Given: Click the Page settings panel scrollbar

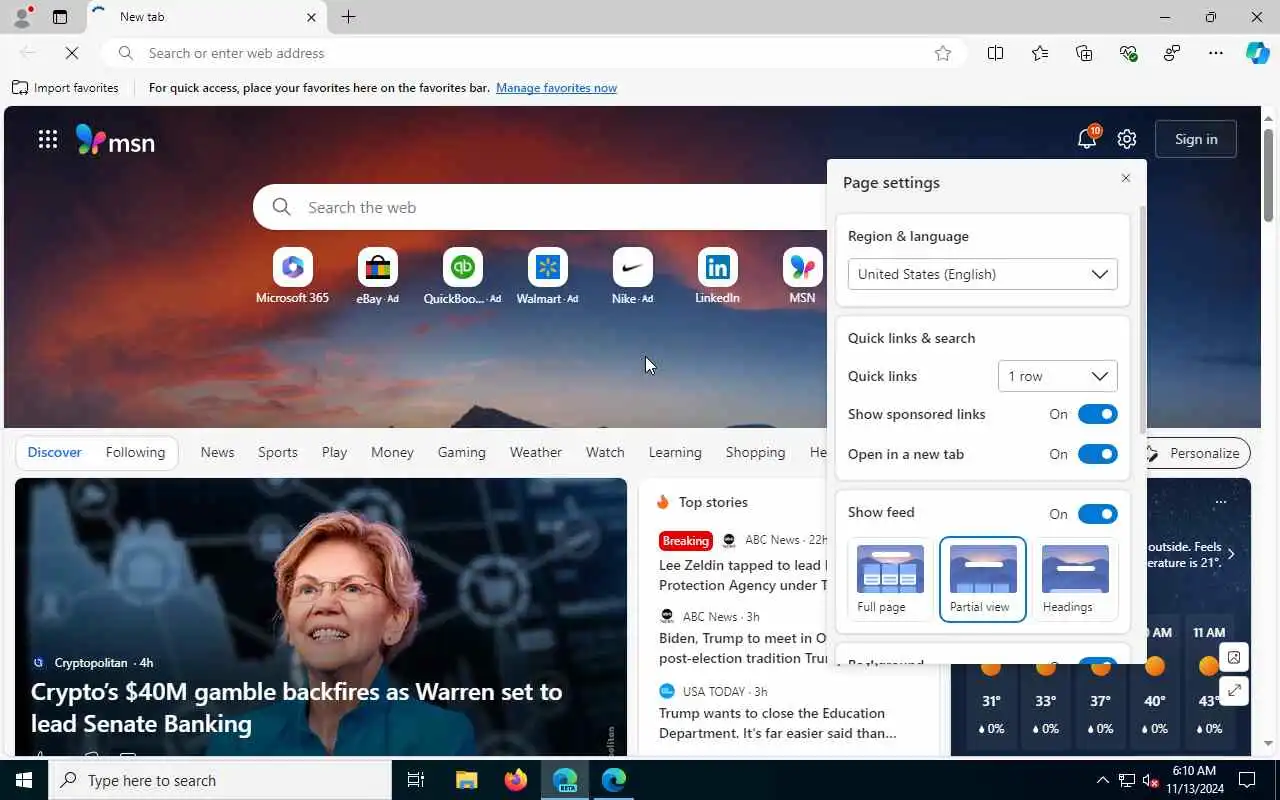Looking at the screenshot, I should (x=1142, y=320).
